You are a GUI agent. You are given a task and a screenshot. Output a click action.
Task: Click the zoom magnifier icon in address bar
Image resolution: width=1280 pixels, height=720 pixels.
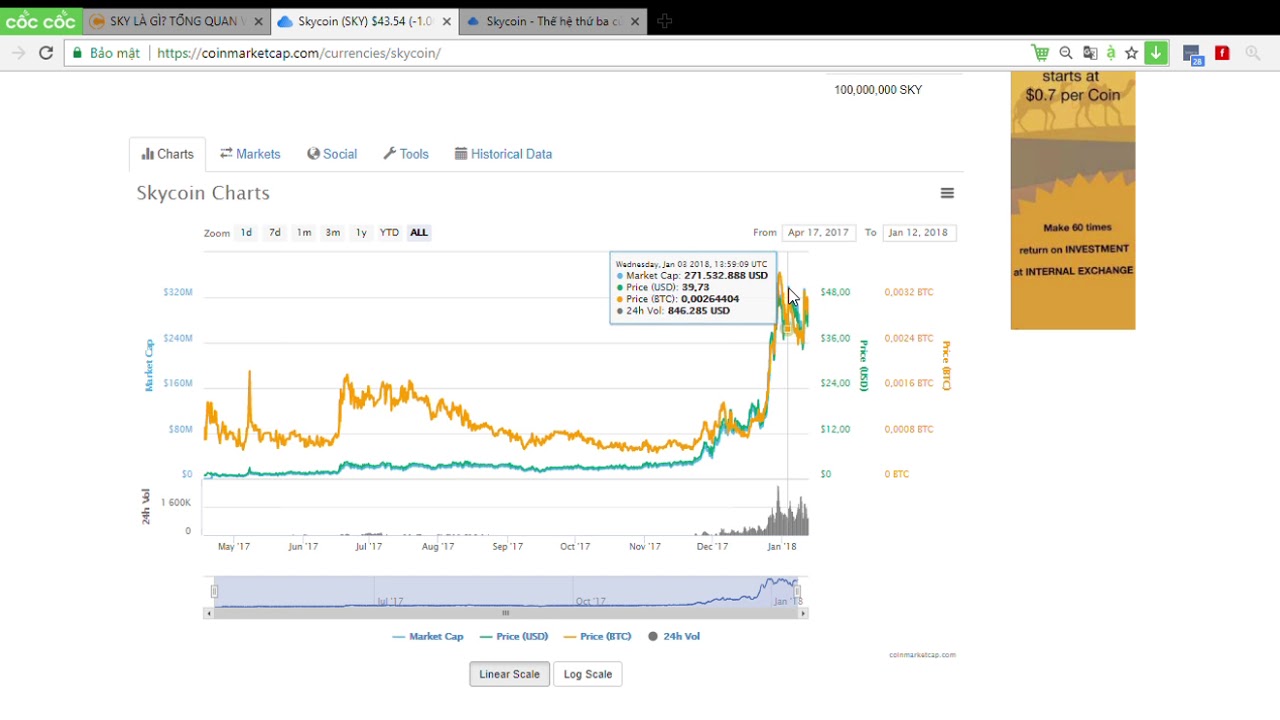point(1066,53)
